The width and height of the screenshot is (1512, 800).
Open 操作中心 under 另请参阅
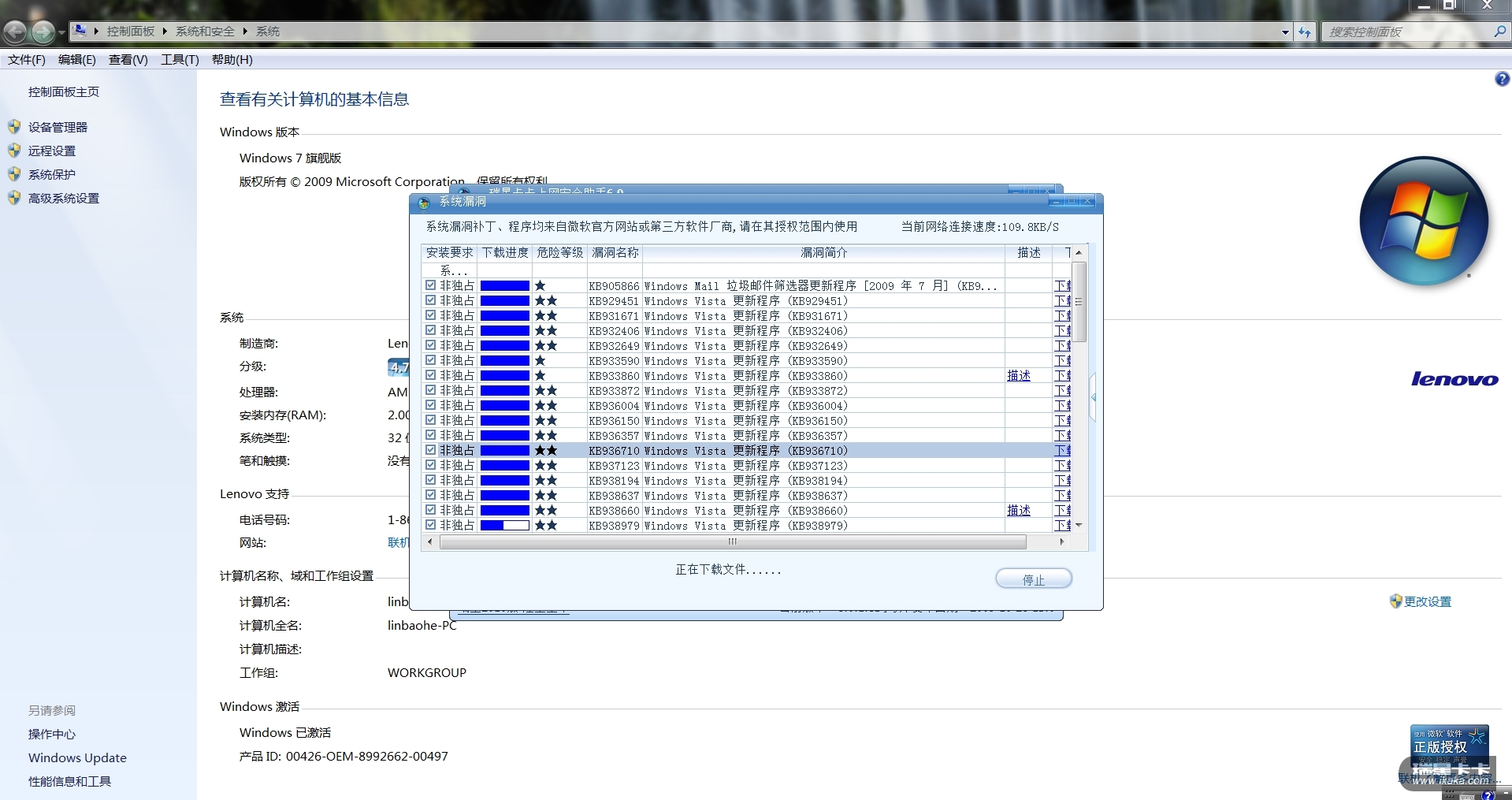pos(52,735)
